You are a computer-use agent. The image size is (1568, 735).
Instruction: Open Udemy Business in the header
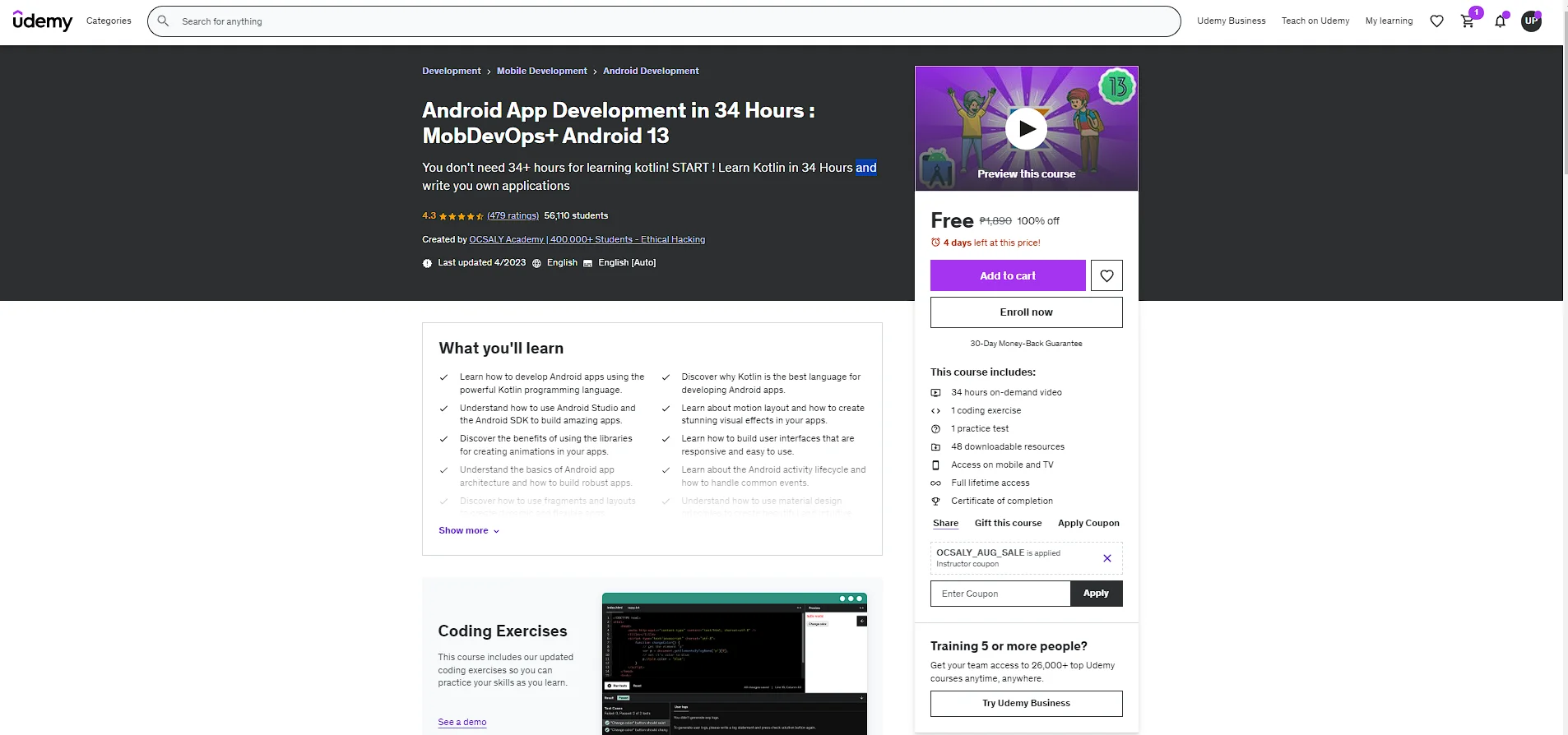[x=1232, y=21]
